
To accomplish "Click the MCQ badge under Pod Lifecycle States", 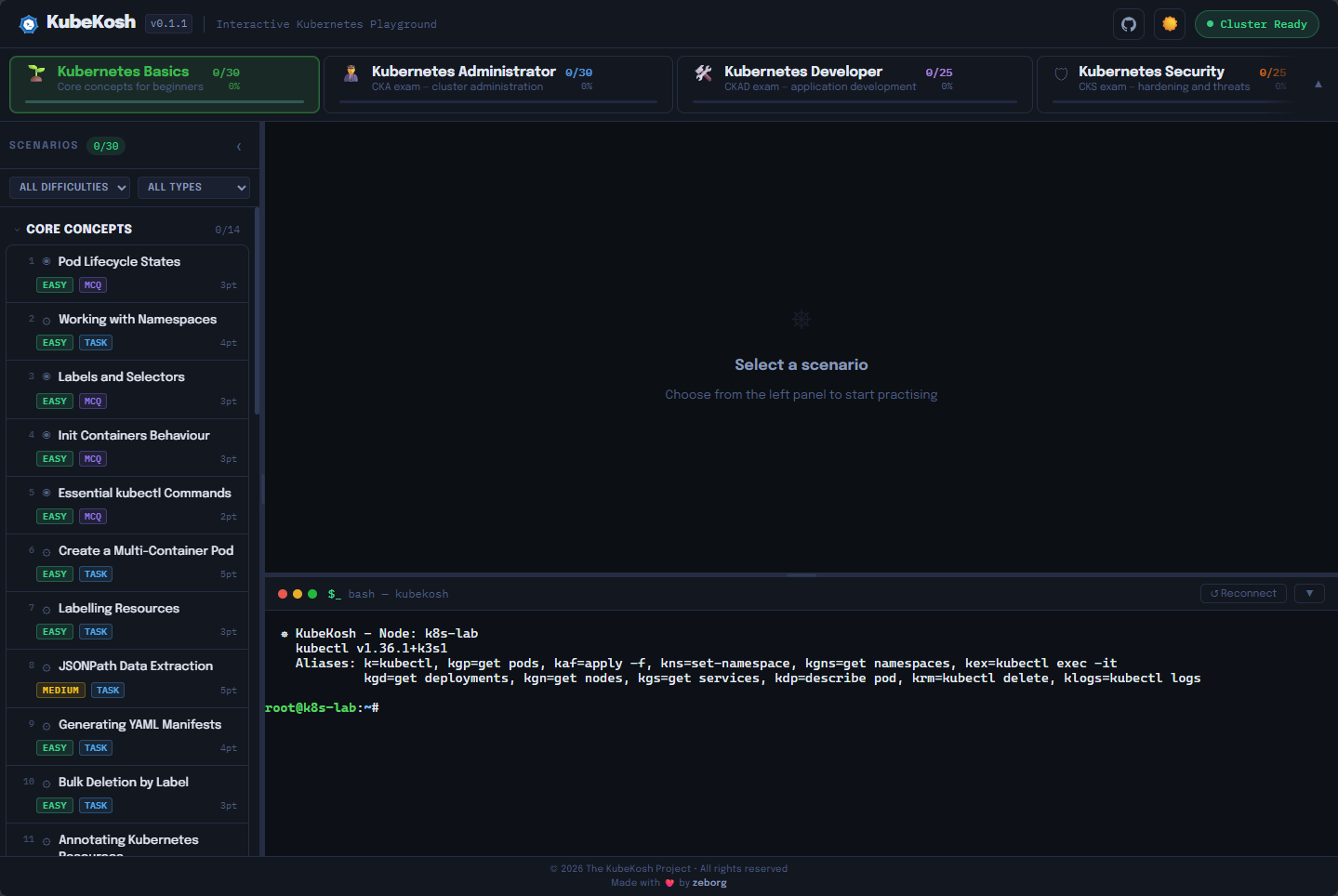I will 93,285.
